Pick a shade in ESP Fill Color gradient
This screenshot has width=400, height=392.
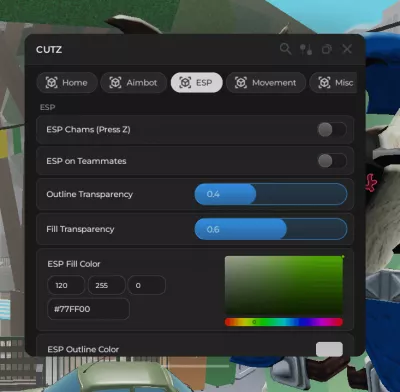(x=284, y=285)
